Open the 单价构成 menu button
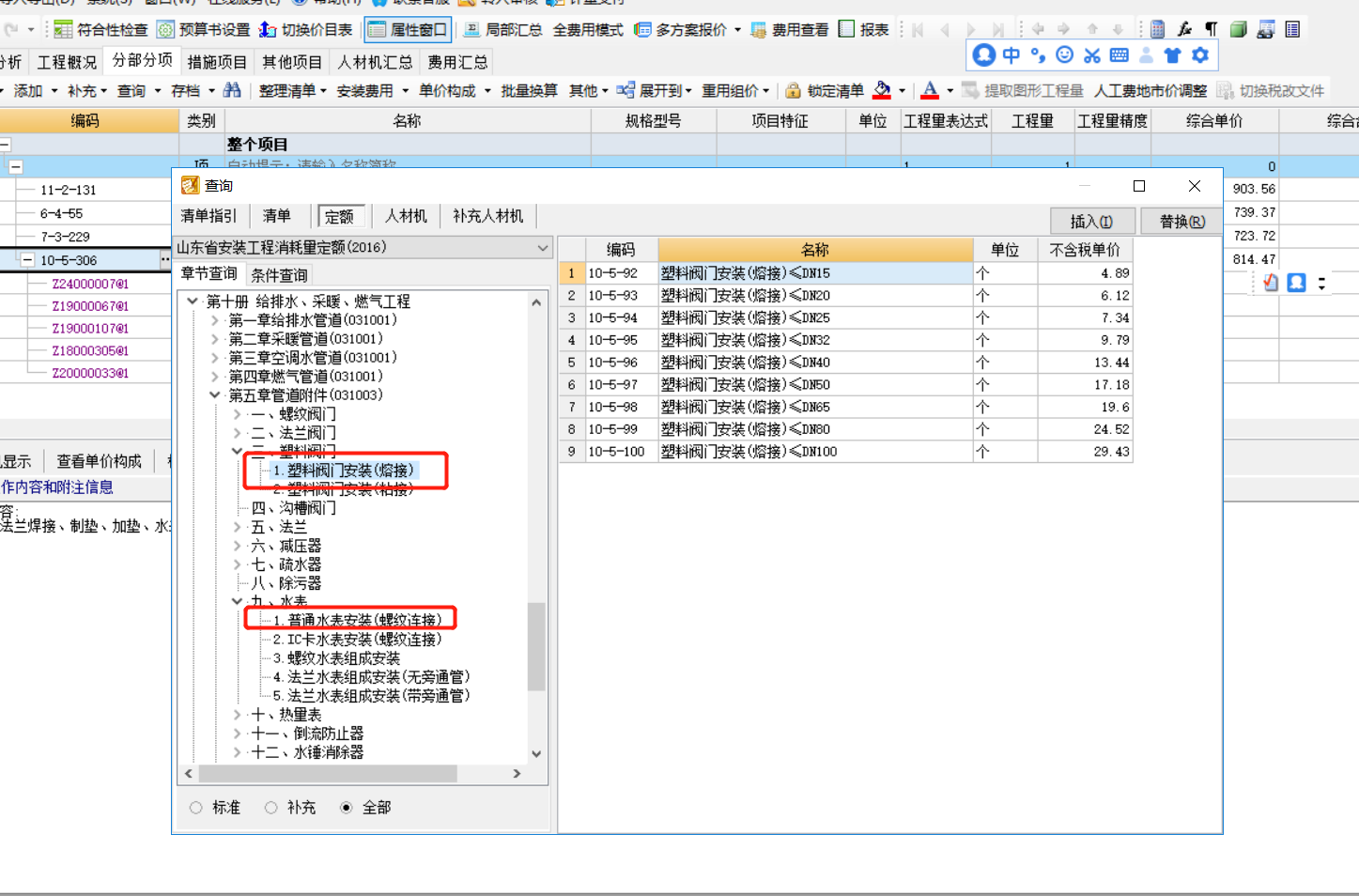Screen dimensions: 1359x896 455,90
